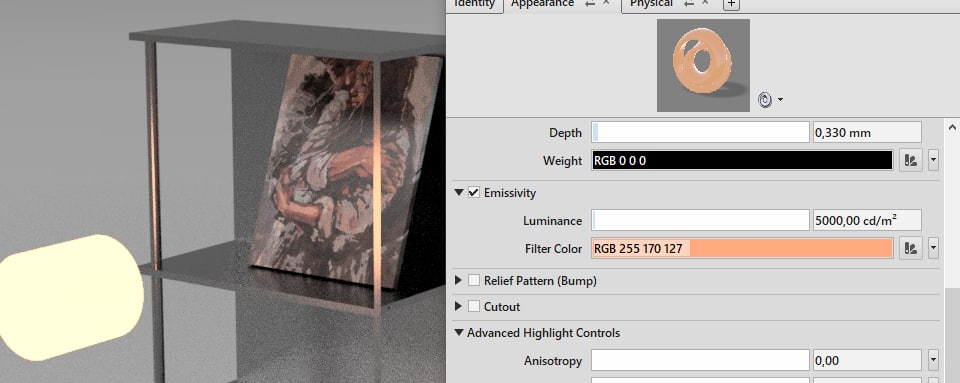Collapse the Emissivity section
This screenshot has width=960, height=383.
pyautogui.click(x=459, y=193)
